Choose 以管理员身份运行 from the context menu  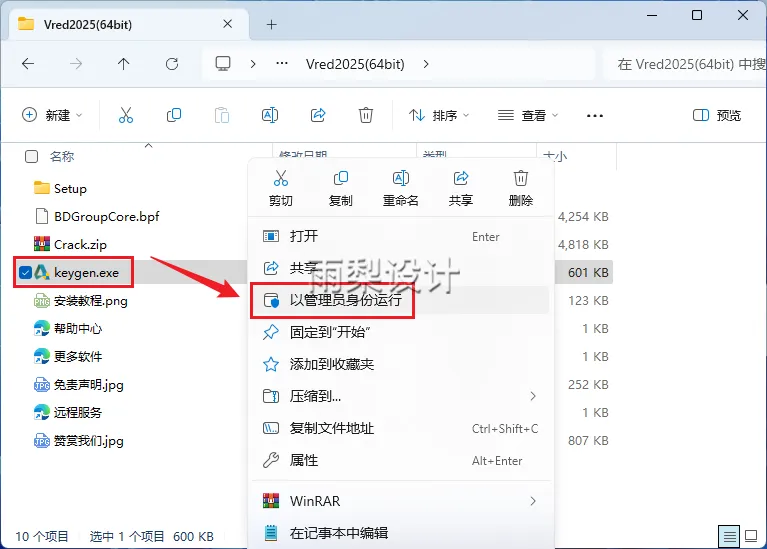[401, 300]
